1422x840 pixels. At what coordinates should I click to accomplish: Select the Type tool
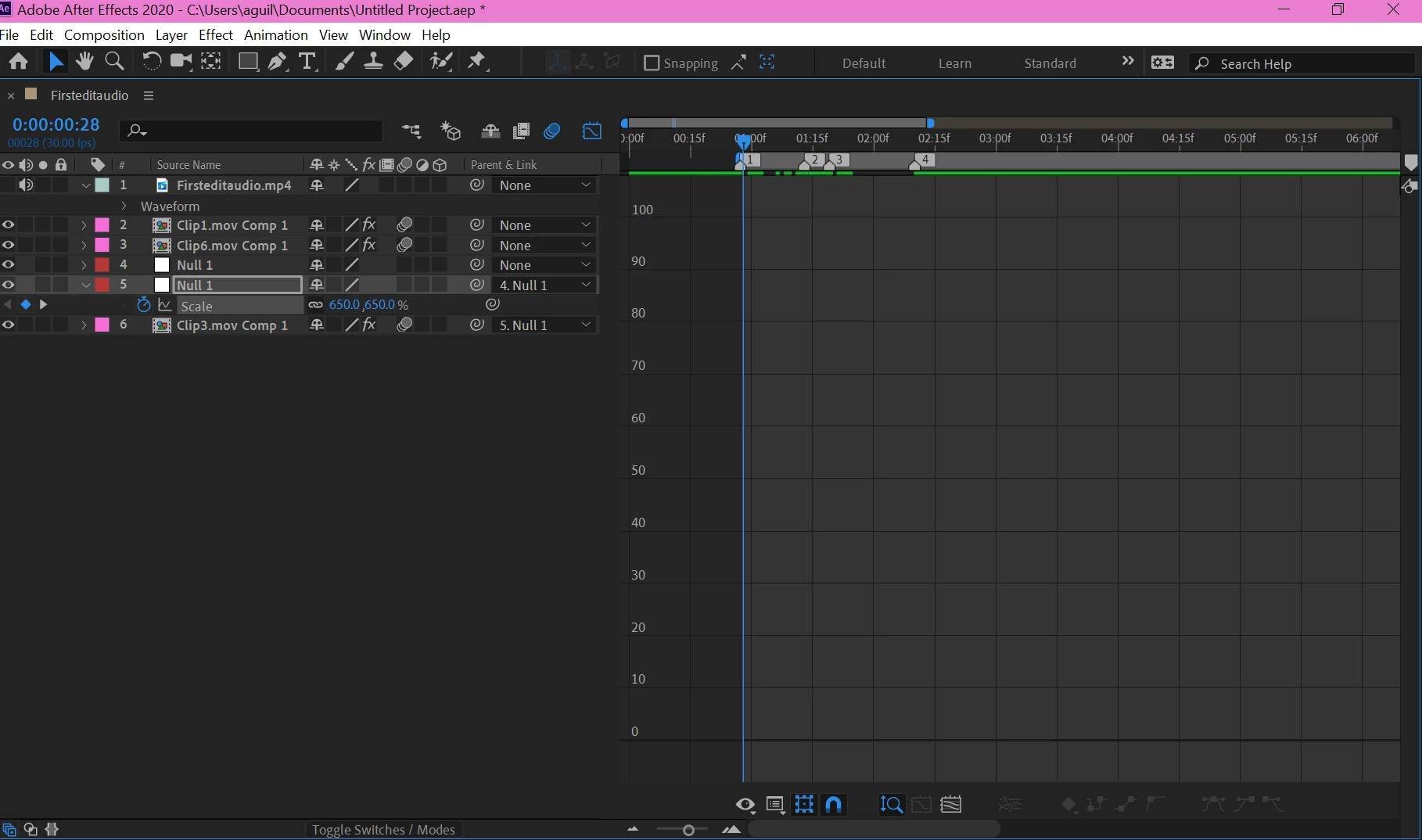tap(307, 62)
